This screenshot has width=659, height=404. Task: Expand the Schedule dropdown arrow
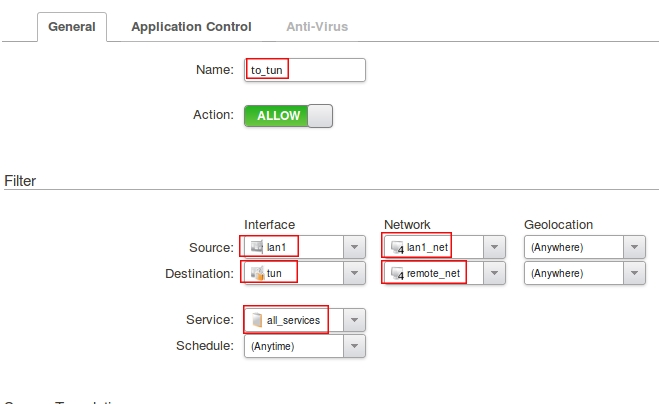click(355, 346)
